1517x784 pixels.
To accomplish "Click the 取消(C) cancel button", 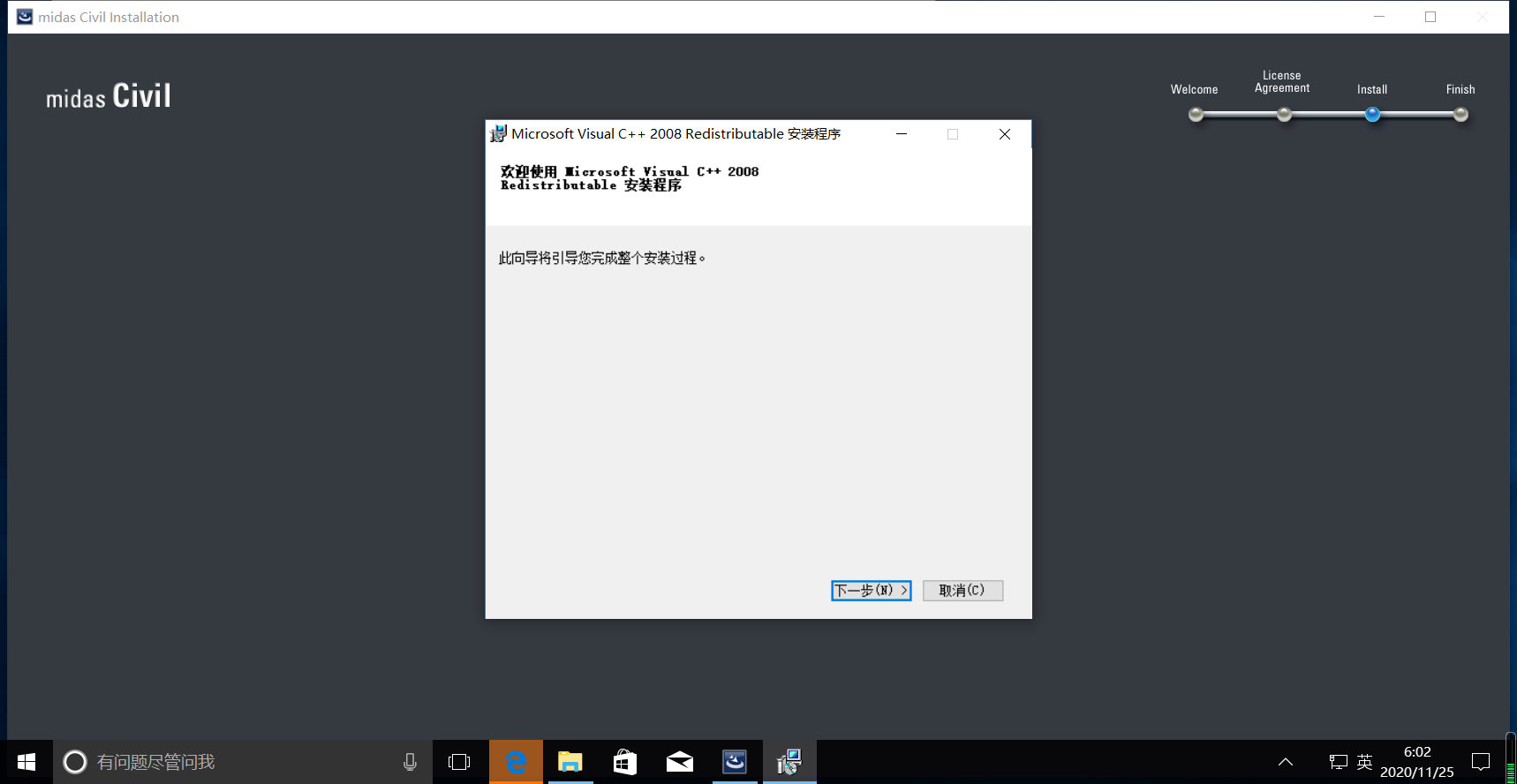I will click(x=962, y=591).
